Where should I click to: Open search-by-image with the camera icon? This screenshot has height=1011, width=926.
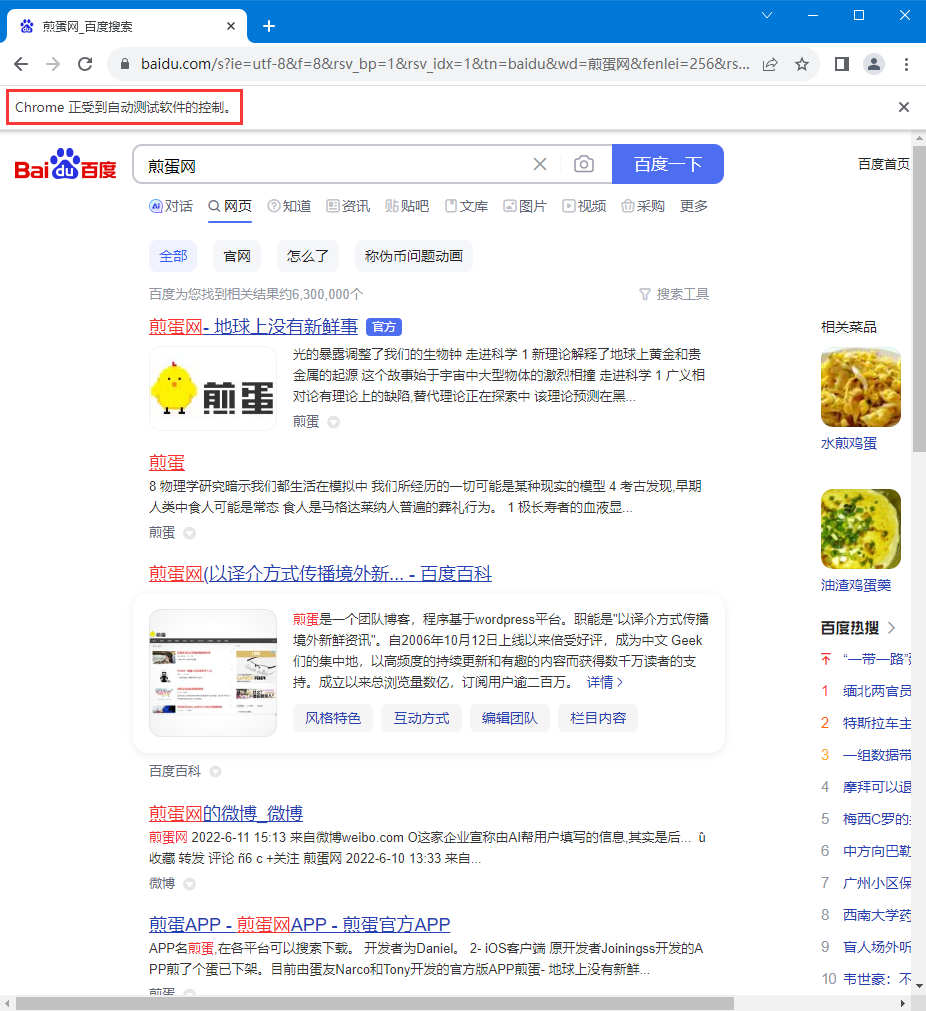point(584,163)
